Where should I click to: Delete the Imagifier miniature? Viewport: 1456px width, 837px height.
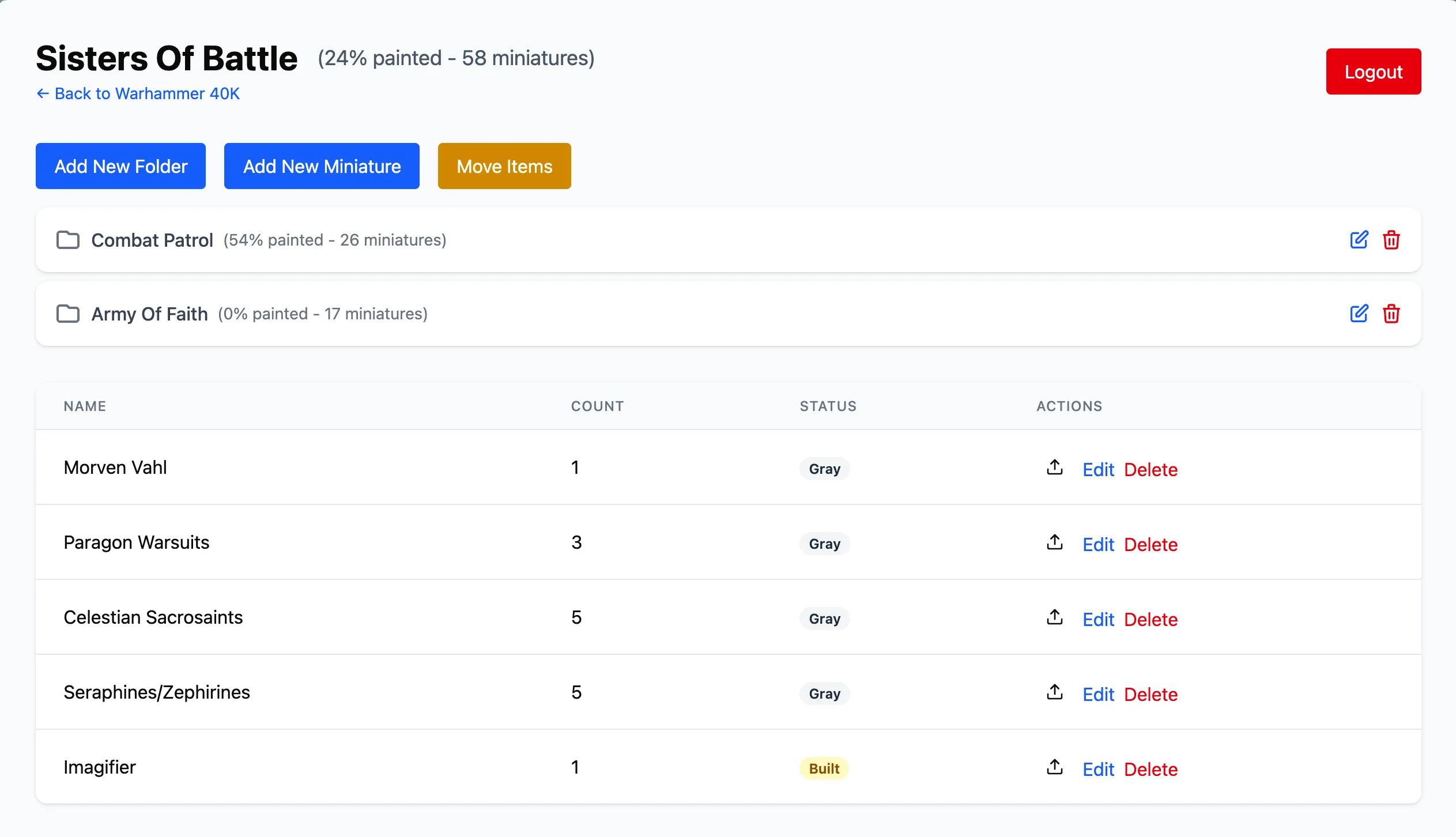pyautogui.click(x=1151, y=769)
